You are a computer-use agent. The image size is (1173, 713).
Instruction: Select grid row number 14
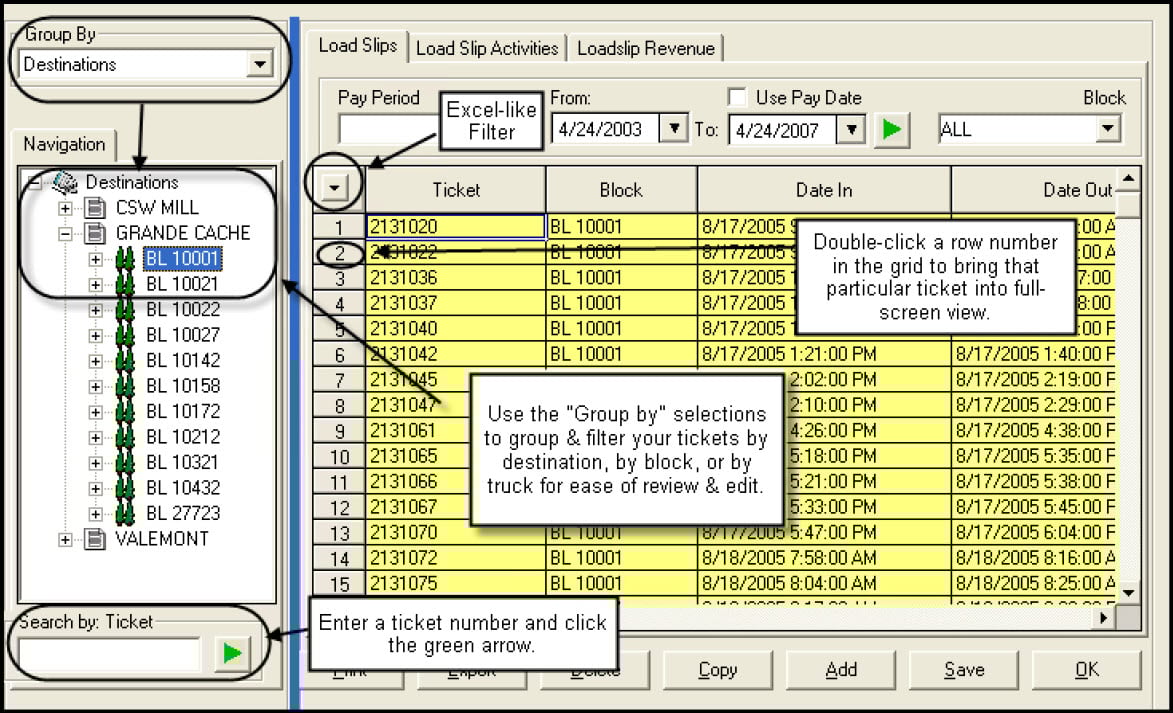click(x=339, y=558)
